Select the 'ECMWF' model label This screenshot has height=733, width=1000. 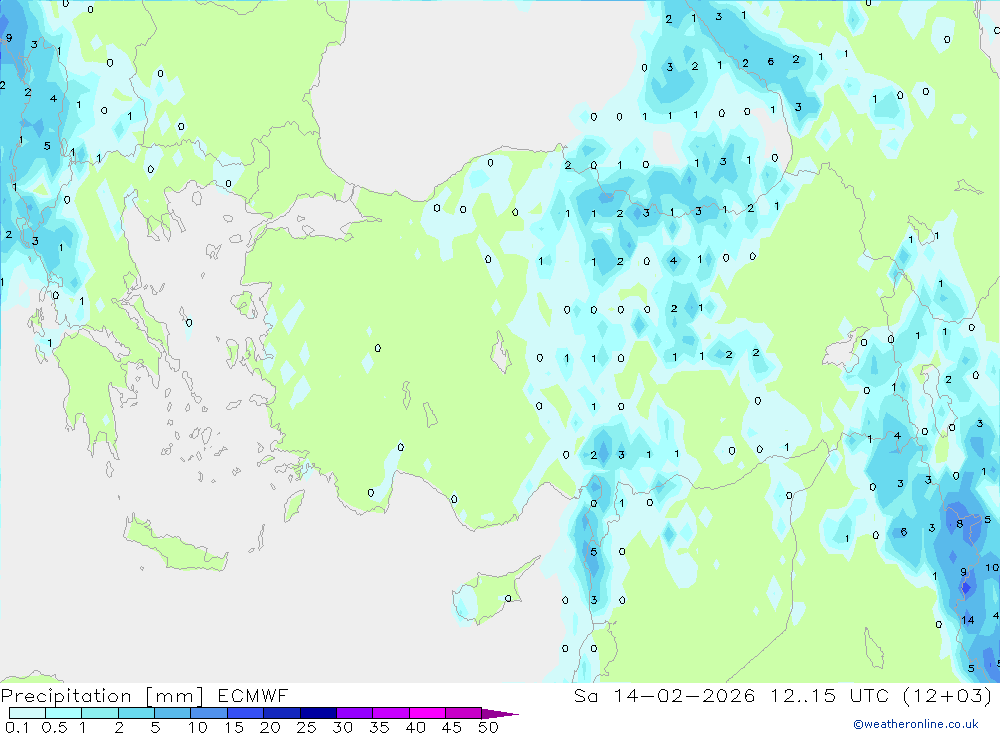point(253,696)
